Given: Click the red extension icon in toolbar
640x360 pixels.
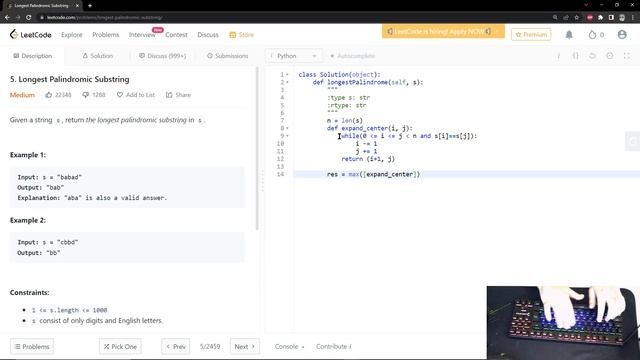Looking at the screenshot, I should pos(590,18).
